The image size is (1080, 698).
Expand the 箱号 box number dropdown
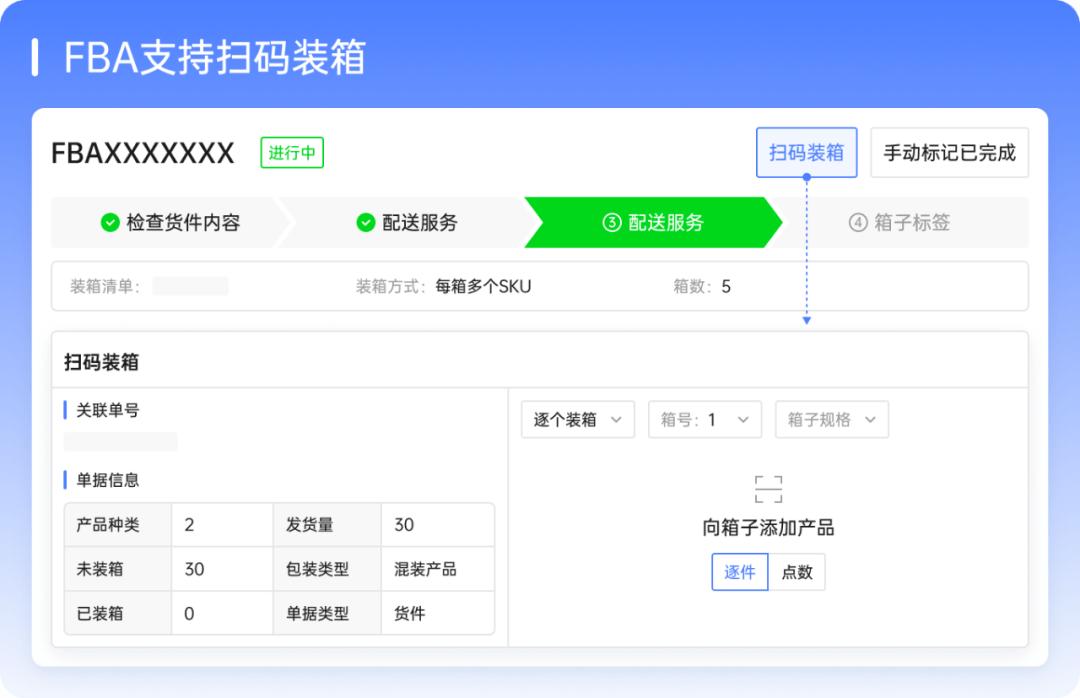(705, 420)
